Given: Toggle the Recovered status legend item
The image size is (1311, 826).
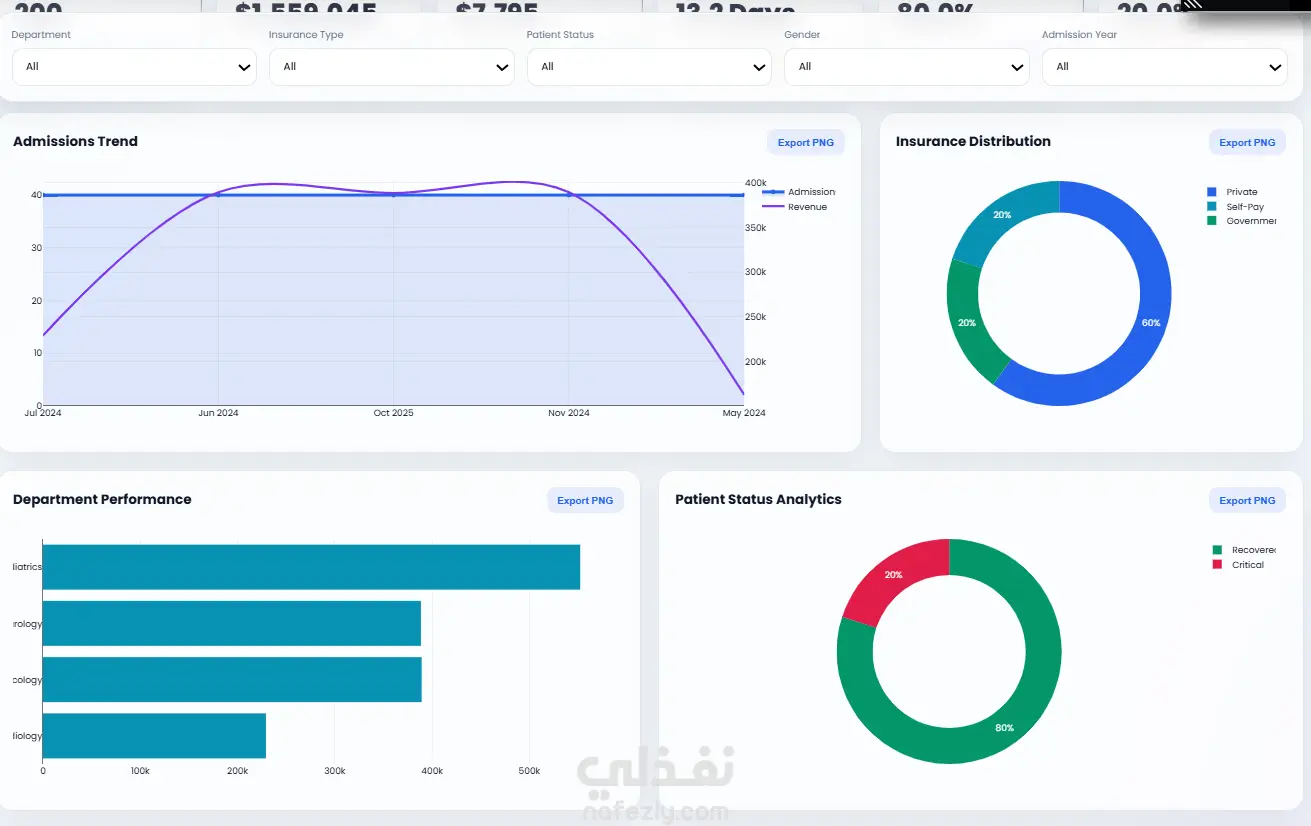Looking at the screenshot, I should pyautogui.click(x=1243, y=550).
